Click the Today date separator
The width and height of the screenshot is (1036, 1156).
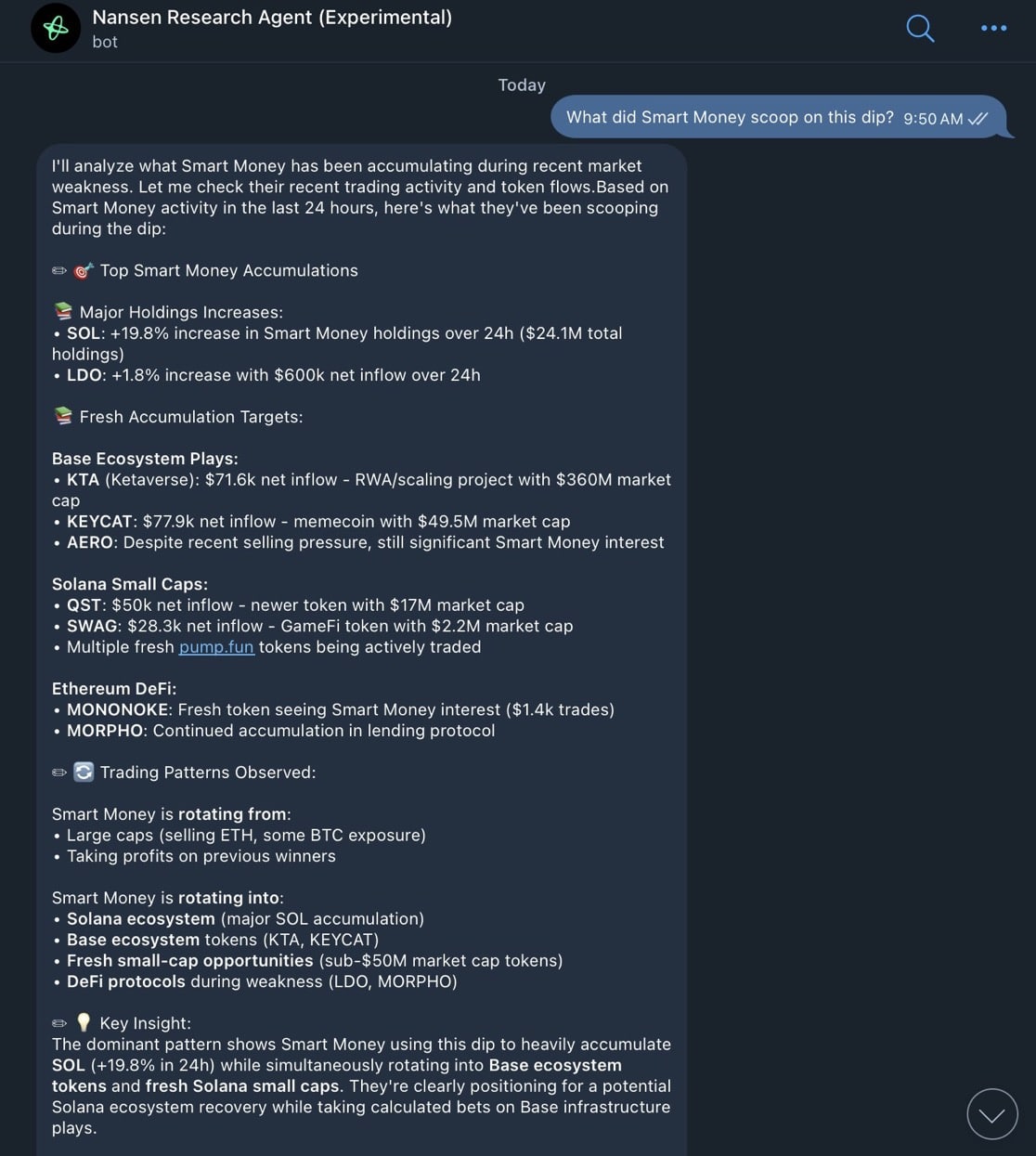point(522,84)
